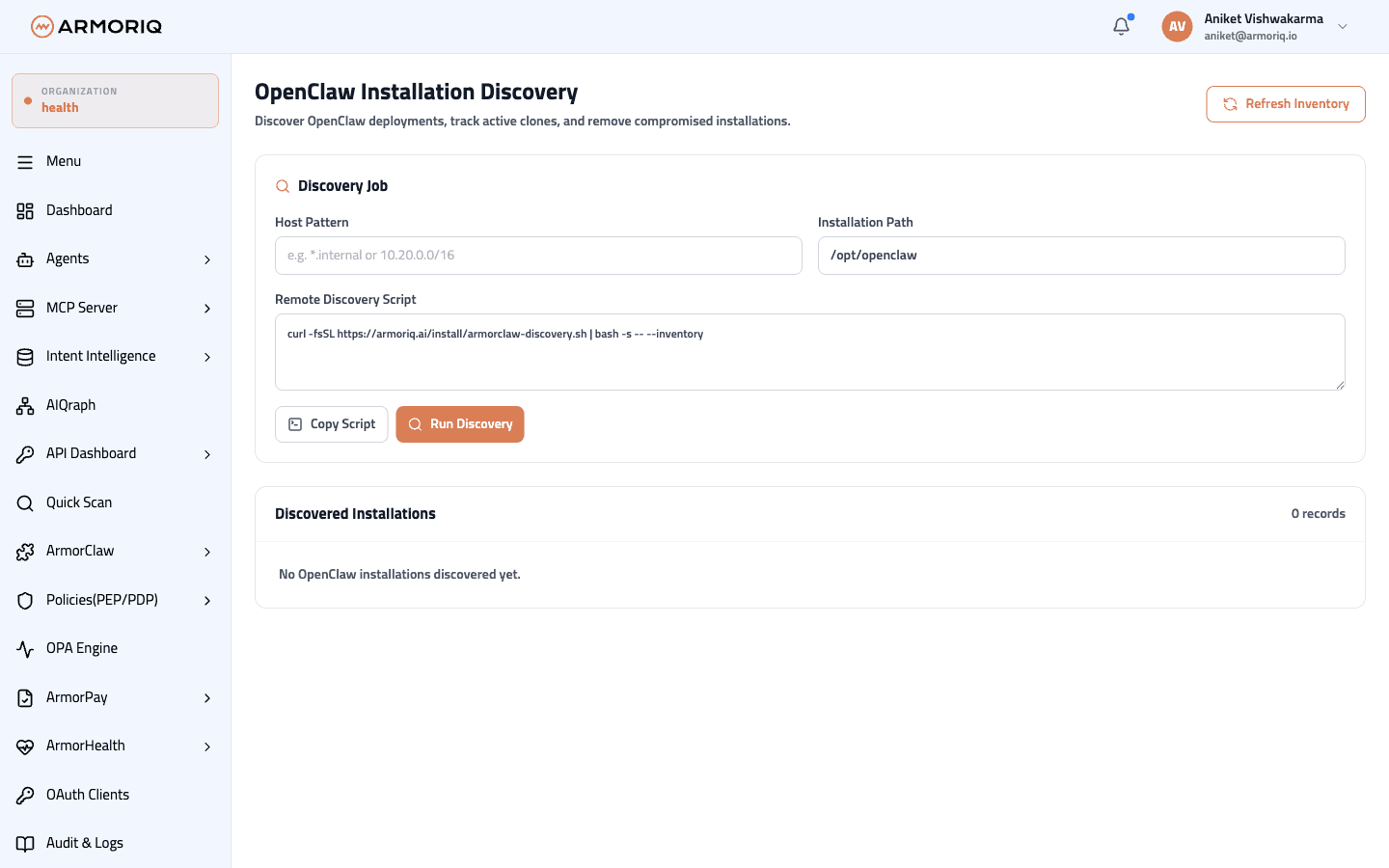Screen dimensions: 1389x868
Task: Expand the ArmorPay submenu chevron
Action: click(207, 698)
